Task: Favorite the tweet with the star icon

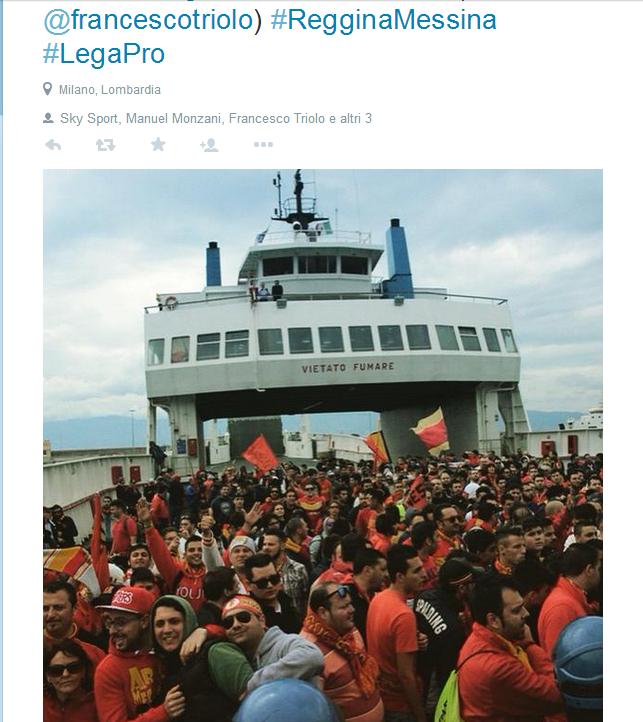Action: tap(158, 145)
